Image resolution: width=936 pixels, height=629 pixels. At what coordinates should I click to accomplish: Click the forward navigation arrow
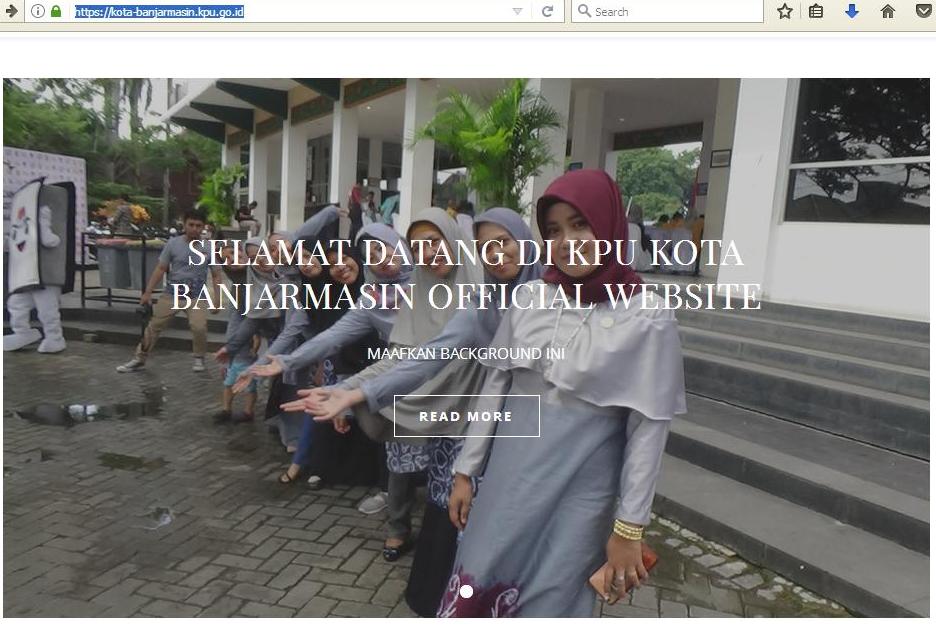click(10, 11)
